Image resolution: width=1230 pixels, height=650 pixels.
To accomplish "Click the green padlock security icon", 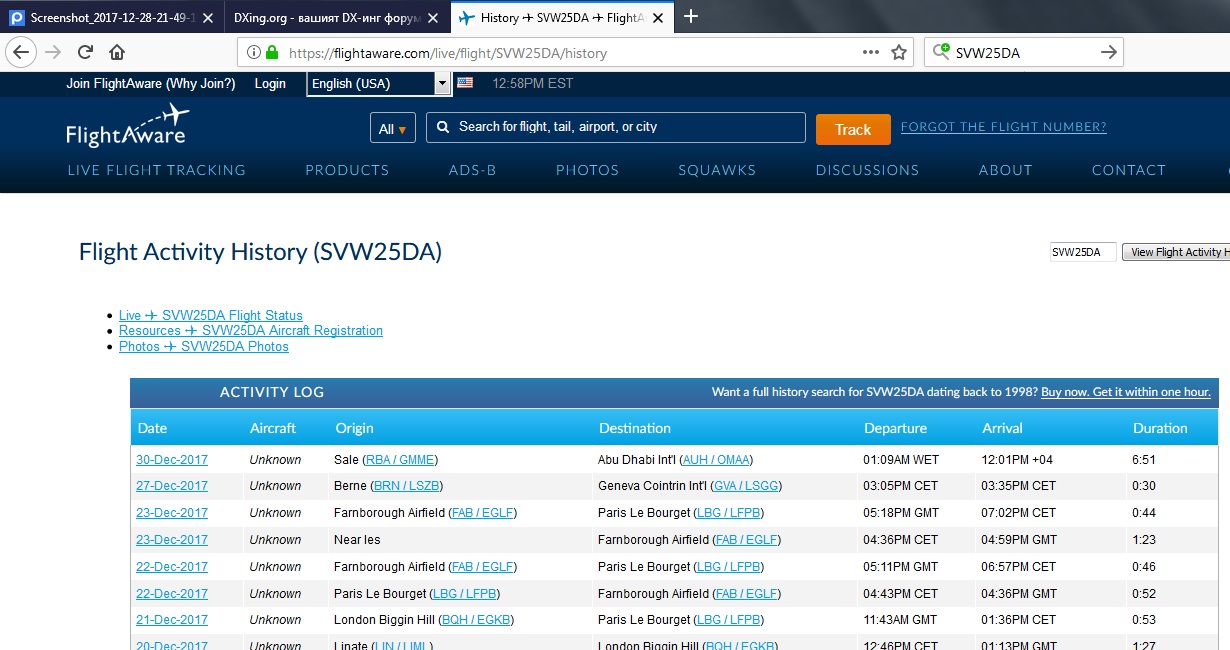I will [270, 52].
